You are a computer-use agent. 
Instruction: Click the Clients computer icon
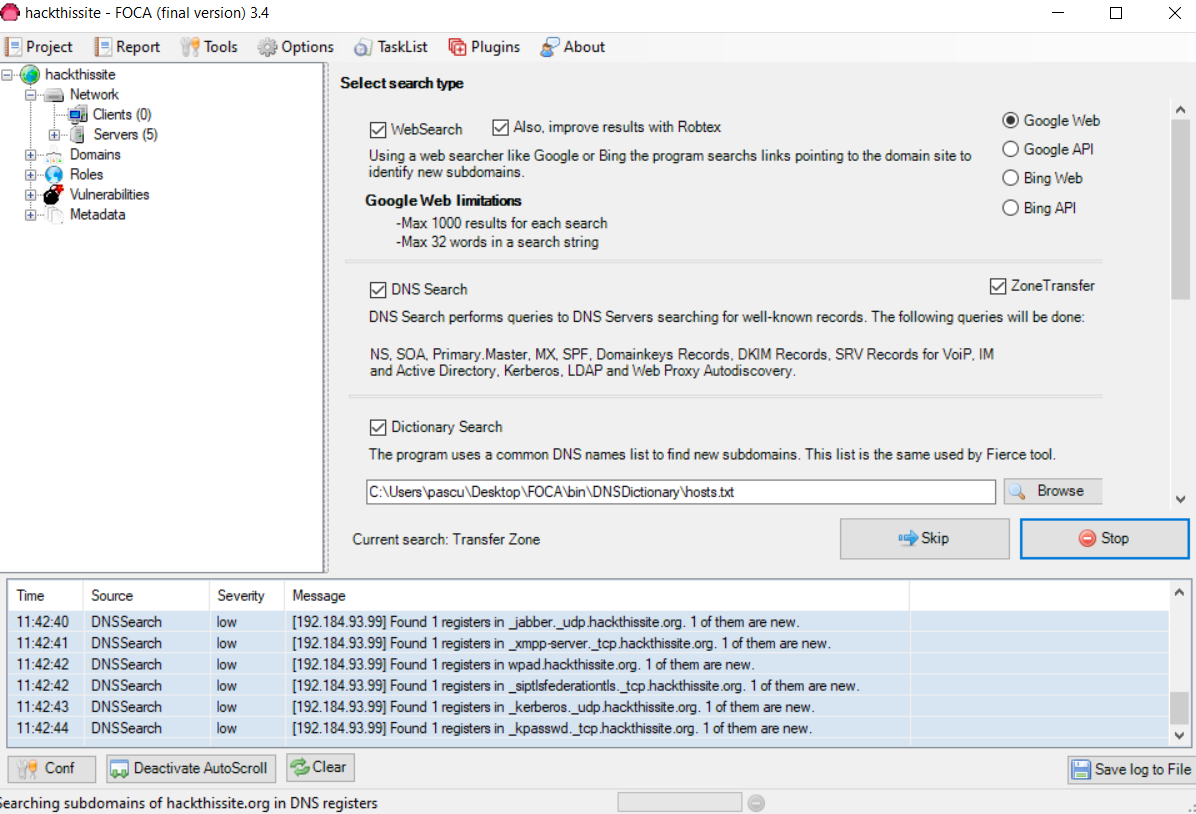point(77,114)
